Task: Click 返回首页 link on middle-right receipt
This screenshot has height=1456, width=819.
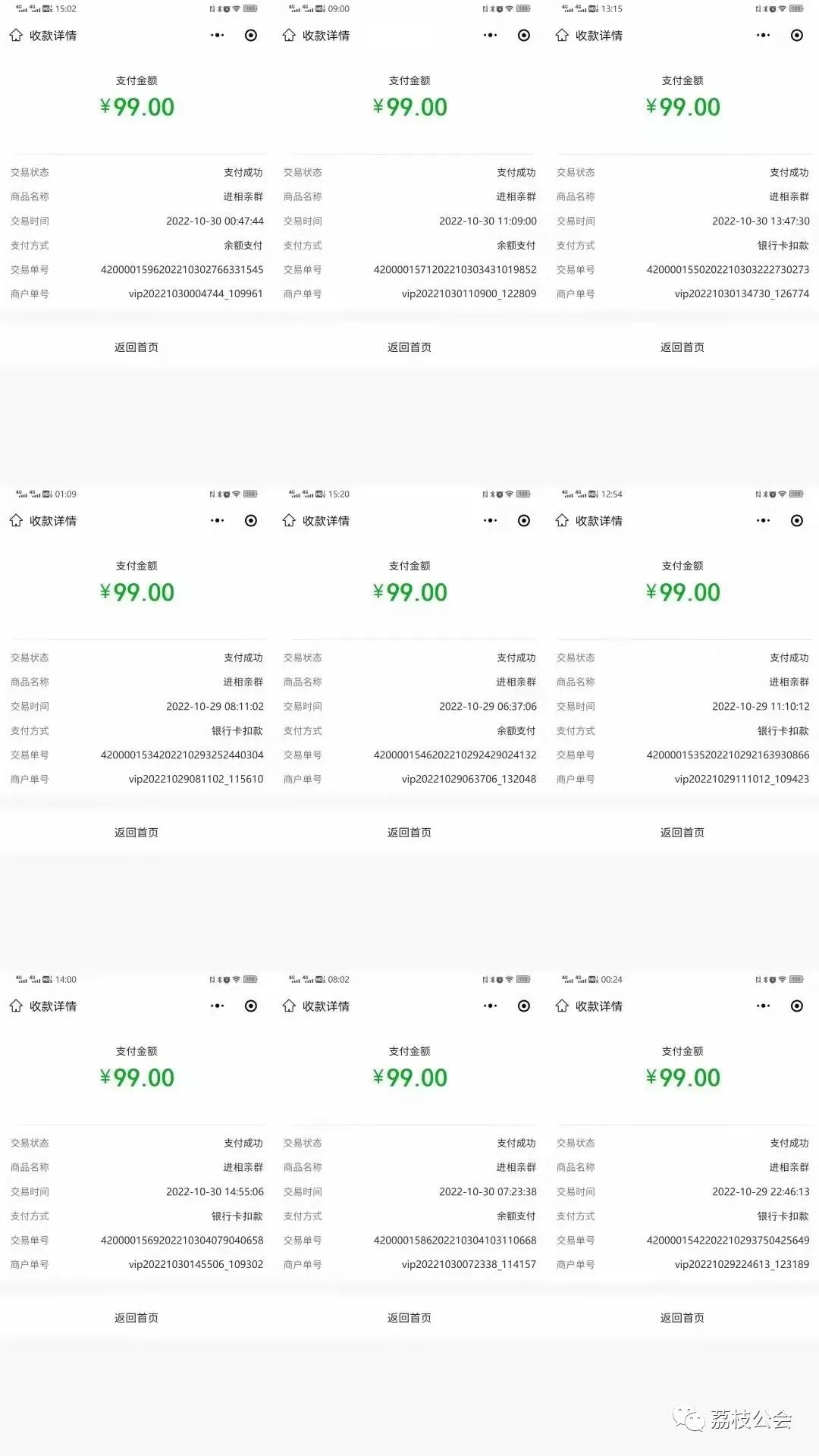Action: pyautogui.click(x=682, y=831)
